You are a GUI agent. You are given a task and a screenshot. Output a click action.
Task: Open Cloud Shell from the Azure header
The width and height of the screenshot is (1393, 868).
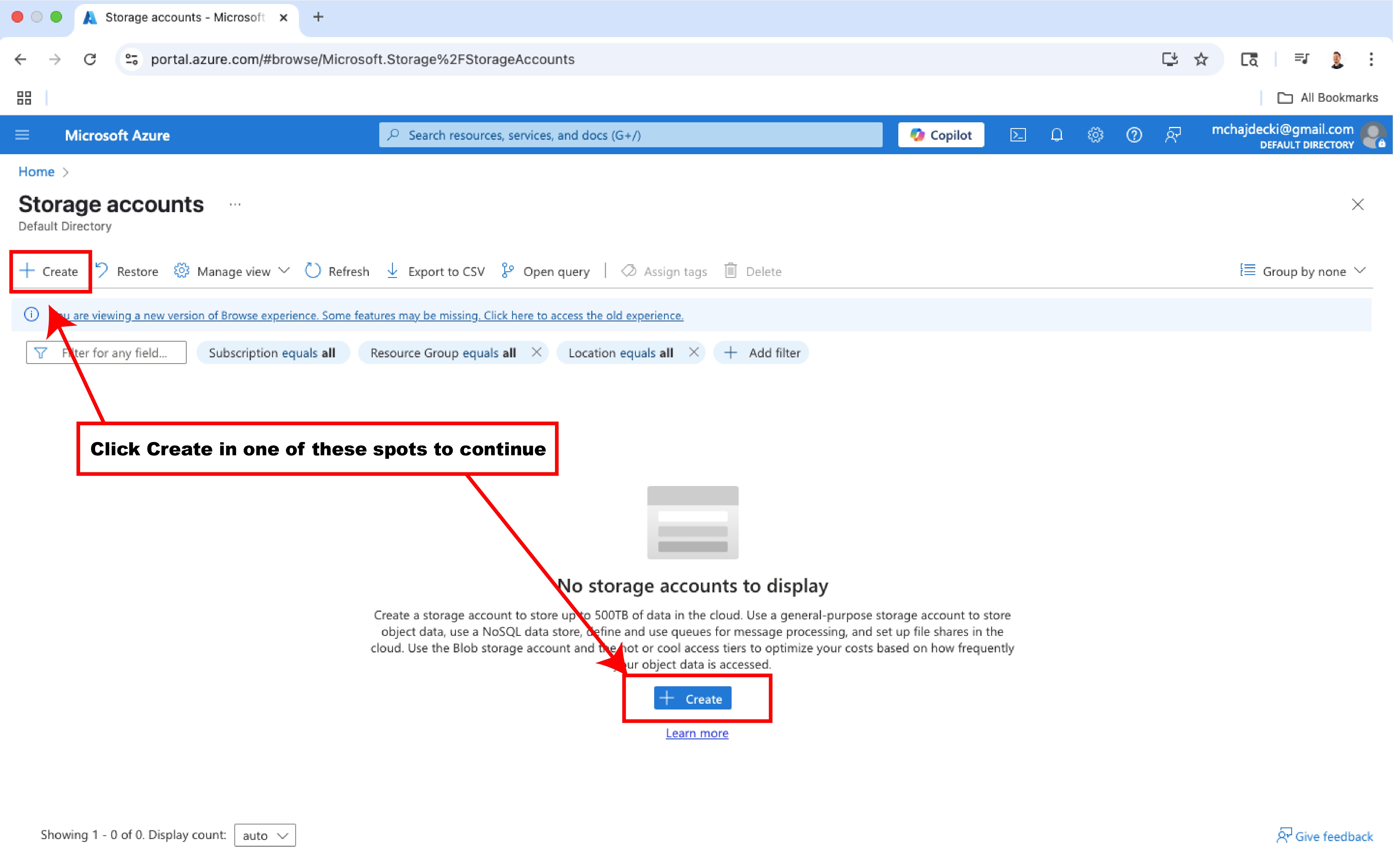pos(1017,135)
